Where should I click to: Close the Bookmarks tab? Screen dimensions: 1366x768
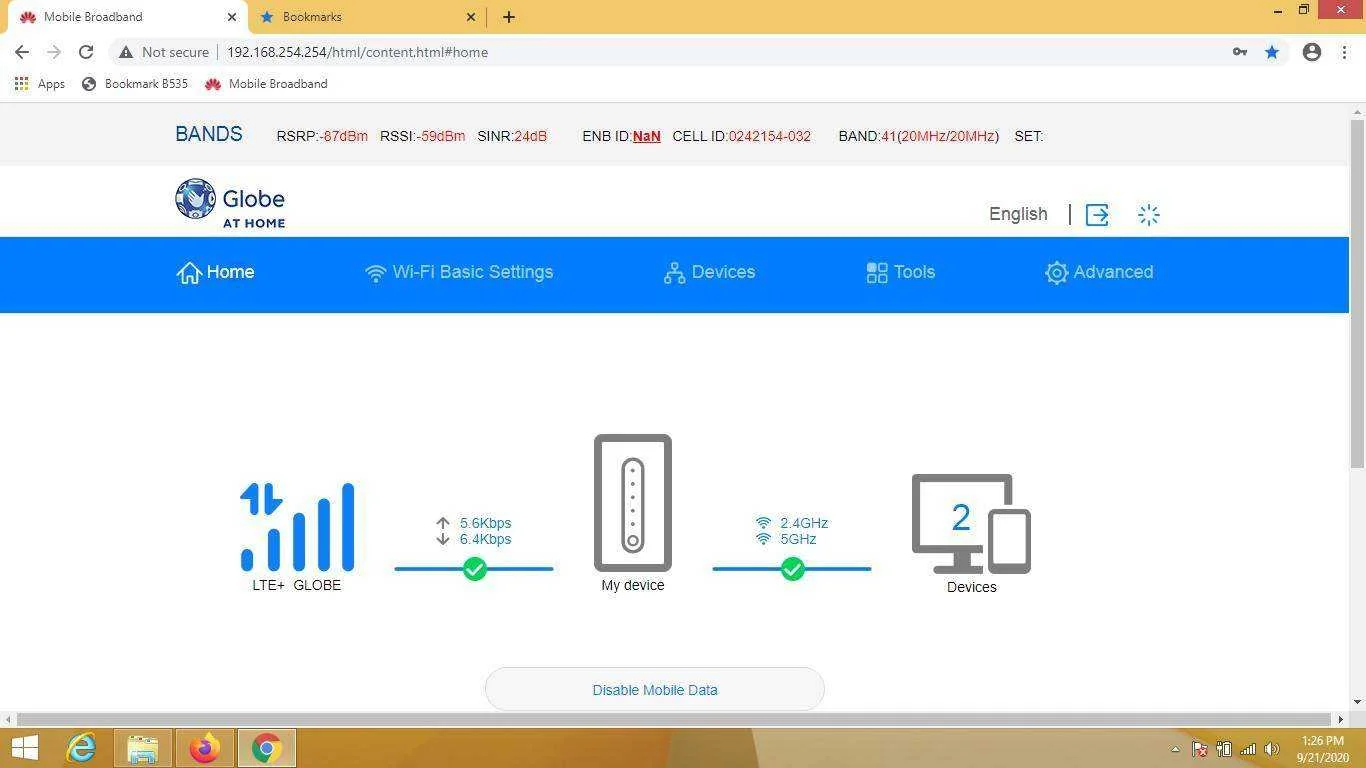click(x=472, y=17)
